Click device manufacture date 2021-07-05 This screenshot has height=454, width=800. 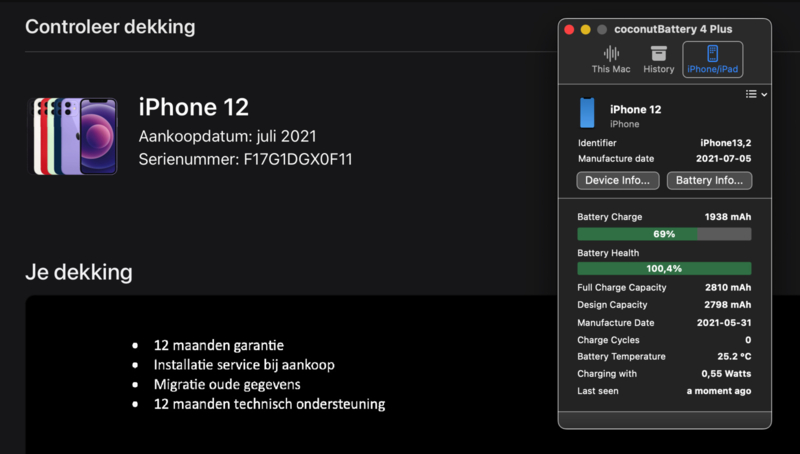[723, 159]
